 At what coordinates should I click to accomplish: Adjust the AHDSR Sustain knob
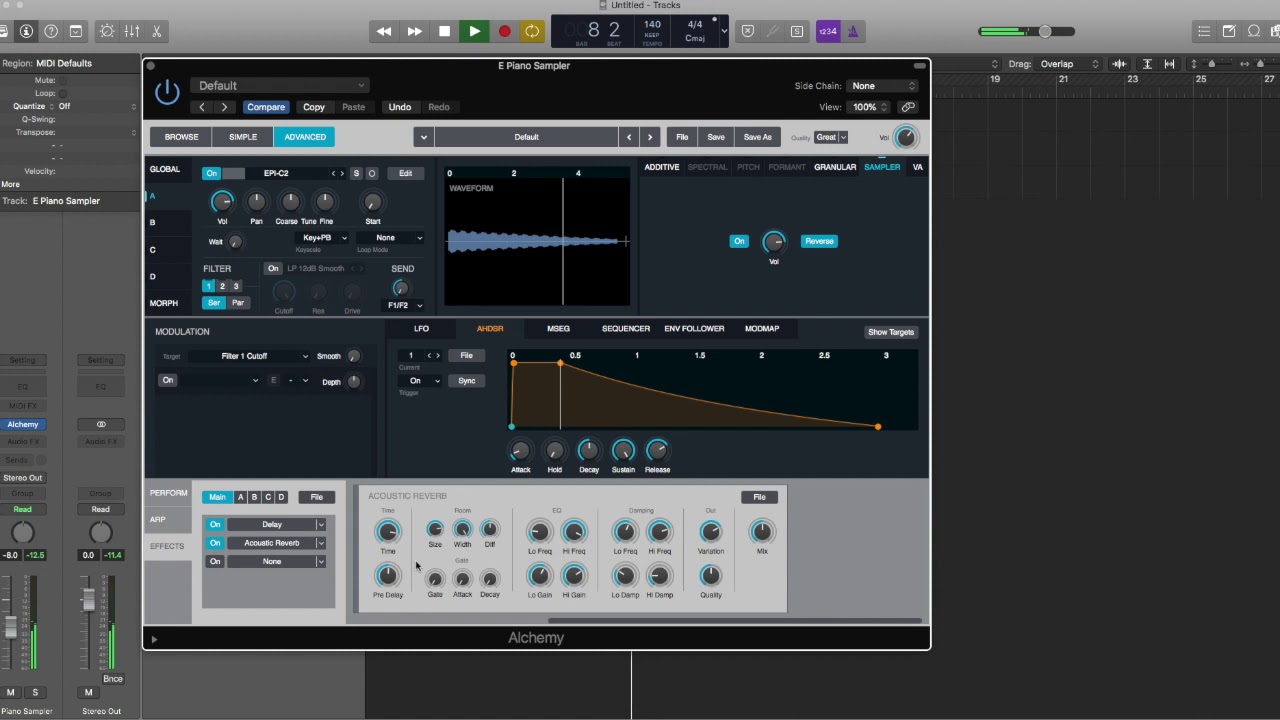tap(623, 451)
